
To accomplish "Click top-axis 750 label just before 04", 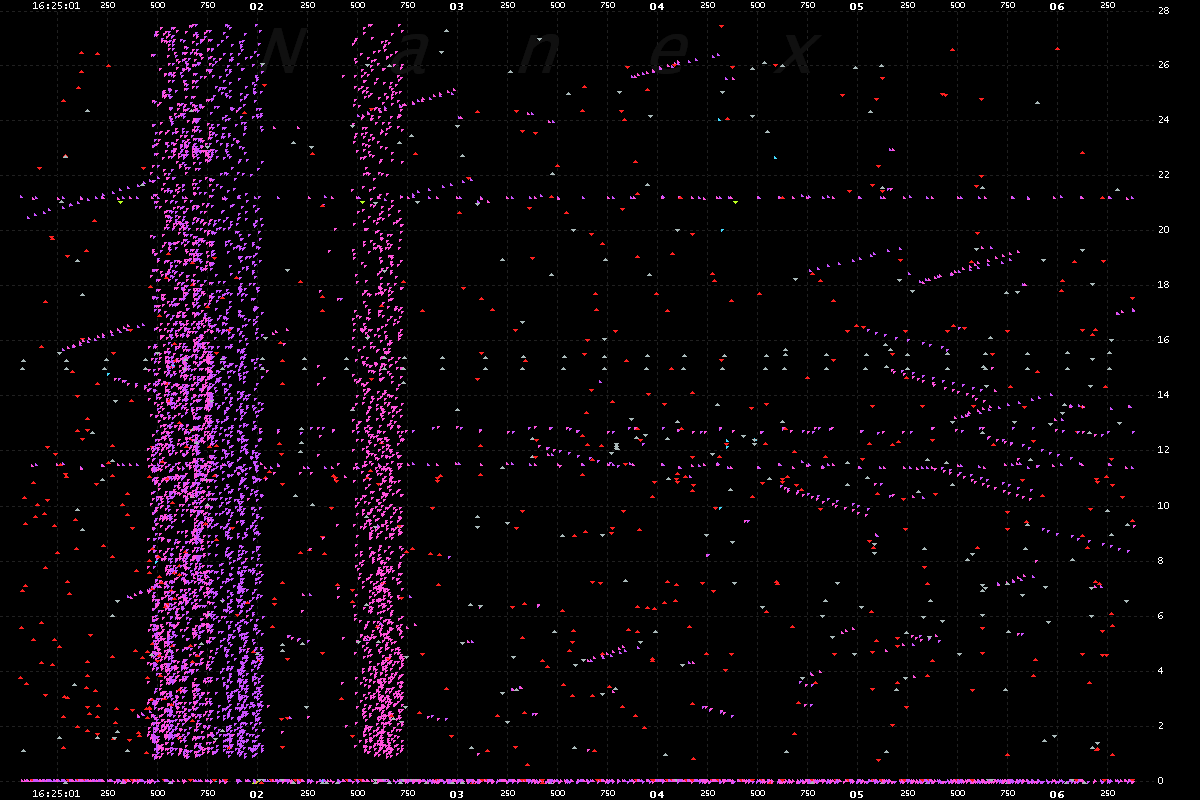I will (607, 6).
